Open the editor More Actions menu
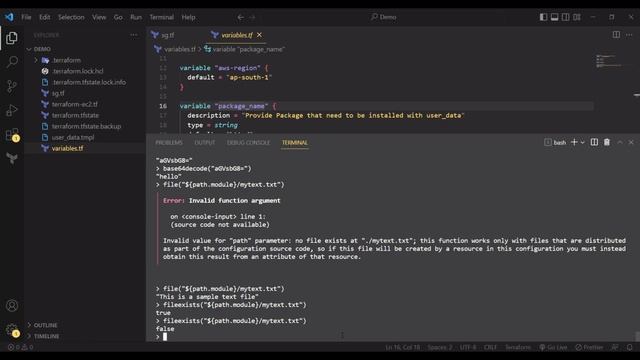This screenshot has height=360, width=640. [x=629, y=35]
